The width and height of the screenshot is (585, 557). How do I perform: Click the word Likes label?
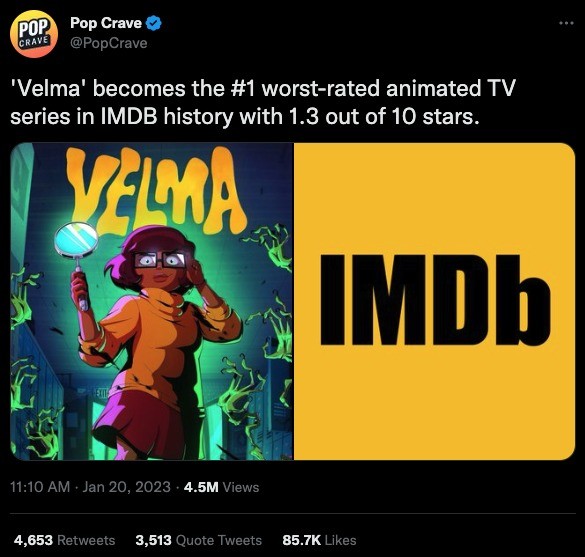[341, 540]
